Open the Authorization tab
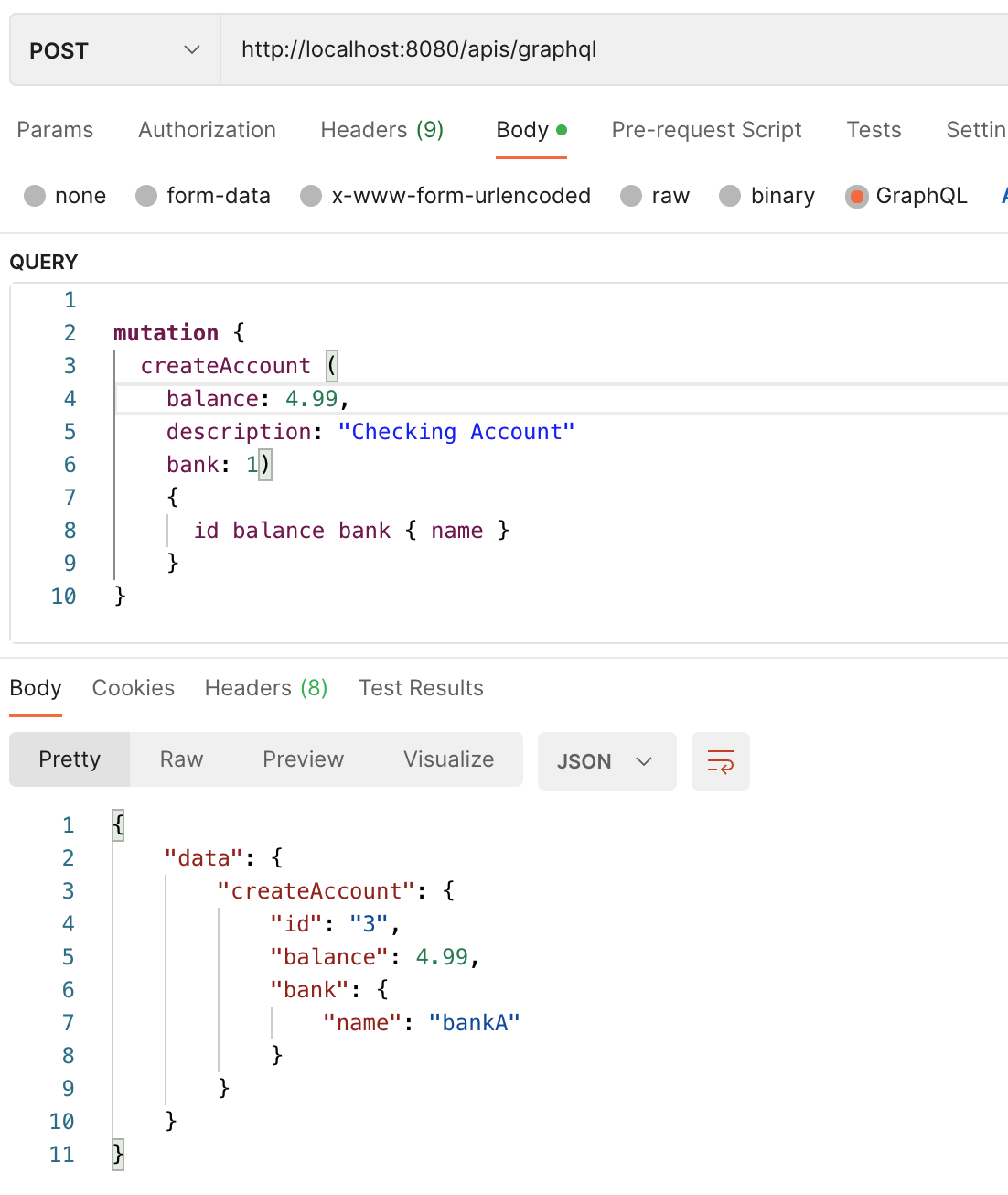The width and height of the screenshot is (1008, 1195). pos(207,130)
